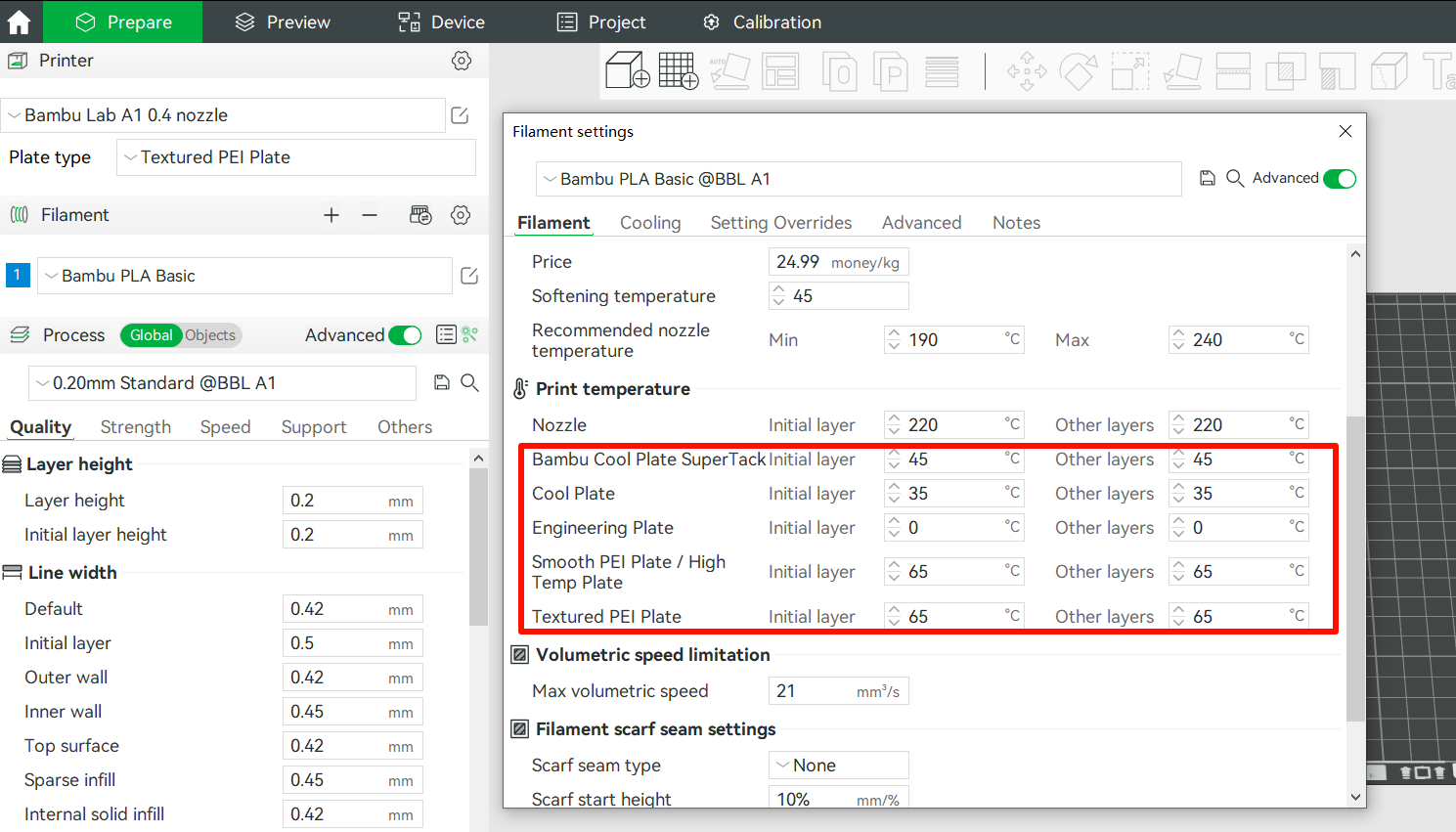Switch to the Device tab
1456x832 pixels.
441,22
